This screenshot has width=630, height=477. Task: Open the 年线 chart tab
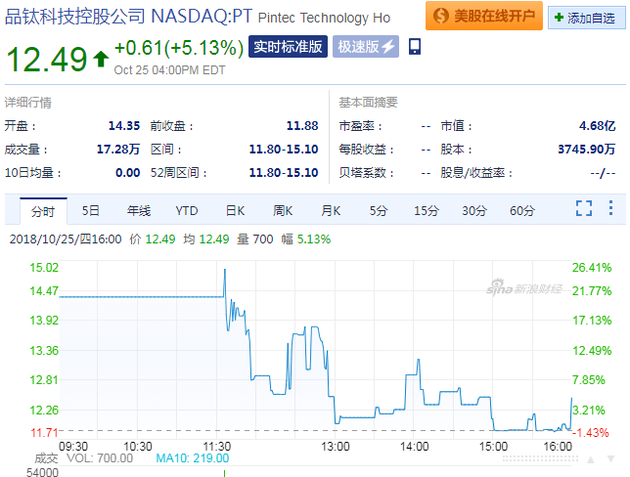pos(139,211)
